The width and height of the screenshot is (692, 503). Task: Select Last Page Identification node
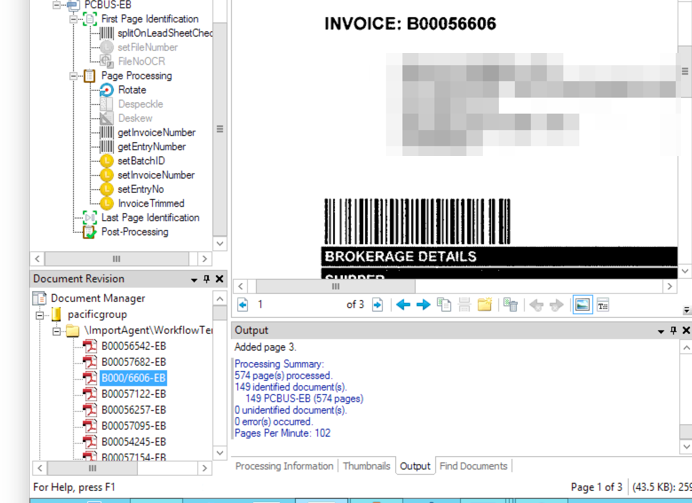coord(150,218)
